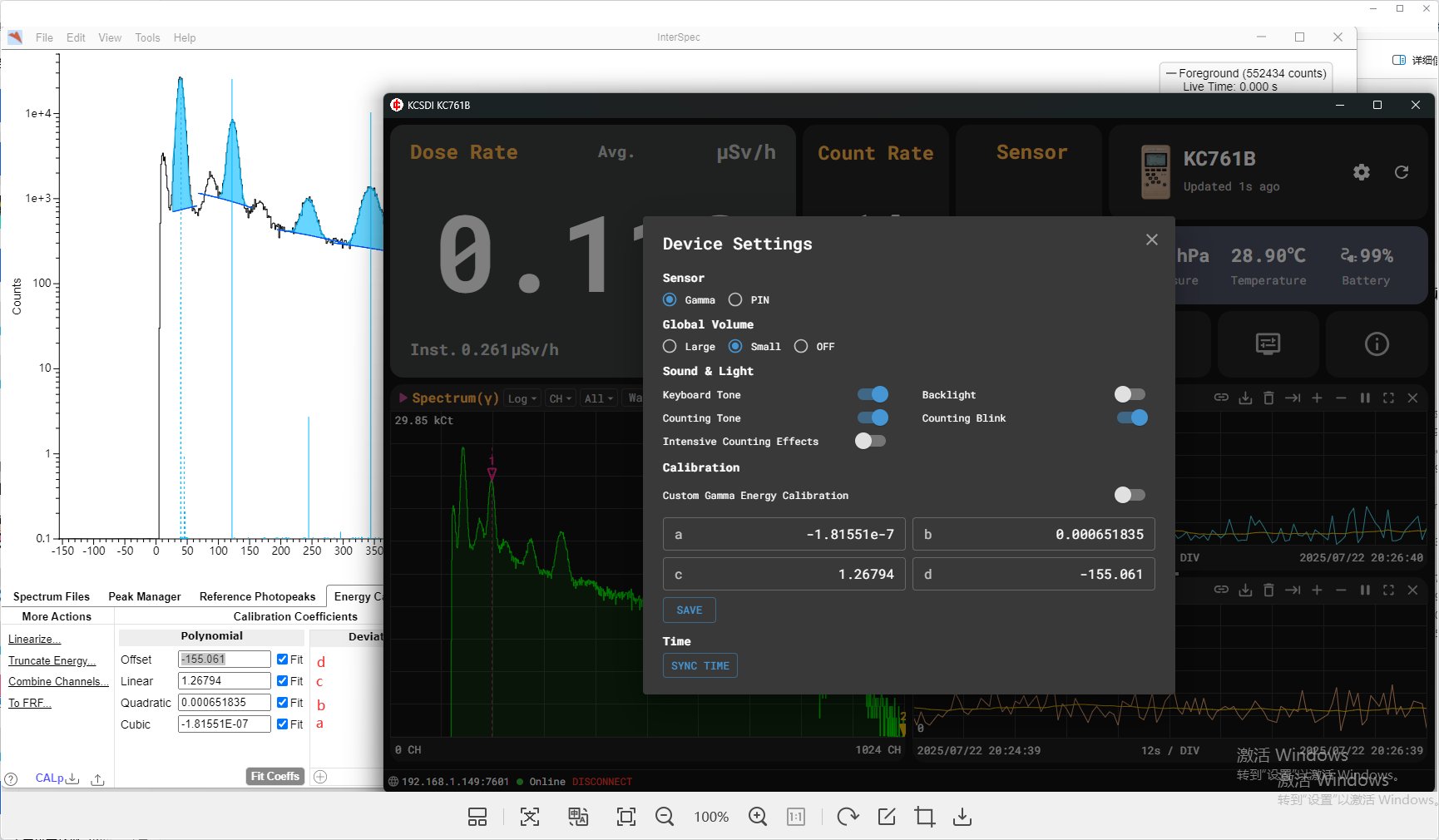Select Gamma sensor radio button
This screenshot has height=840, width=1439.
pos(670,299)
